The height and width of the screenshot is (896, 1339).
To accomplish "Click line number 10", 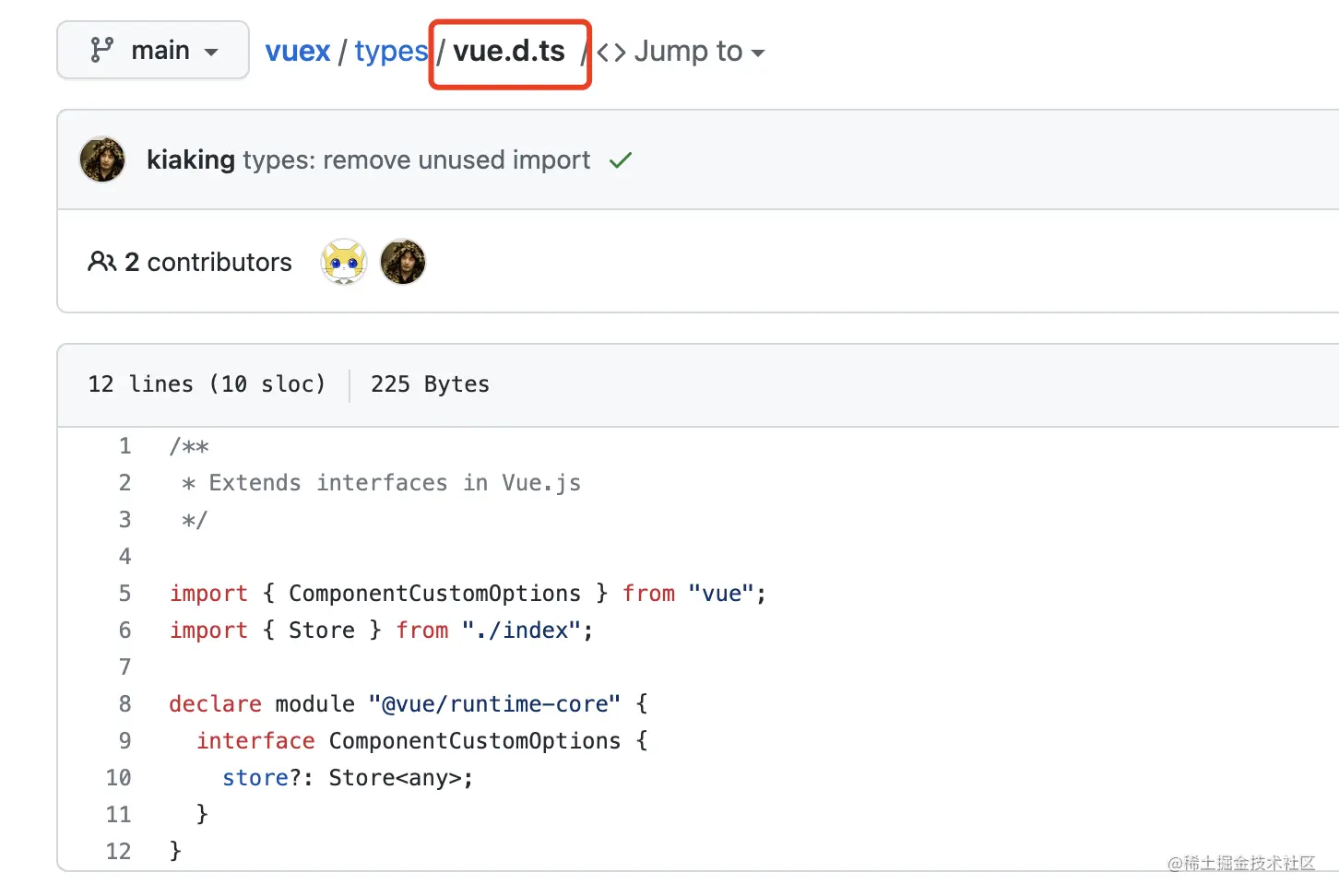I will (119, 778).
